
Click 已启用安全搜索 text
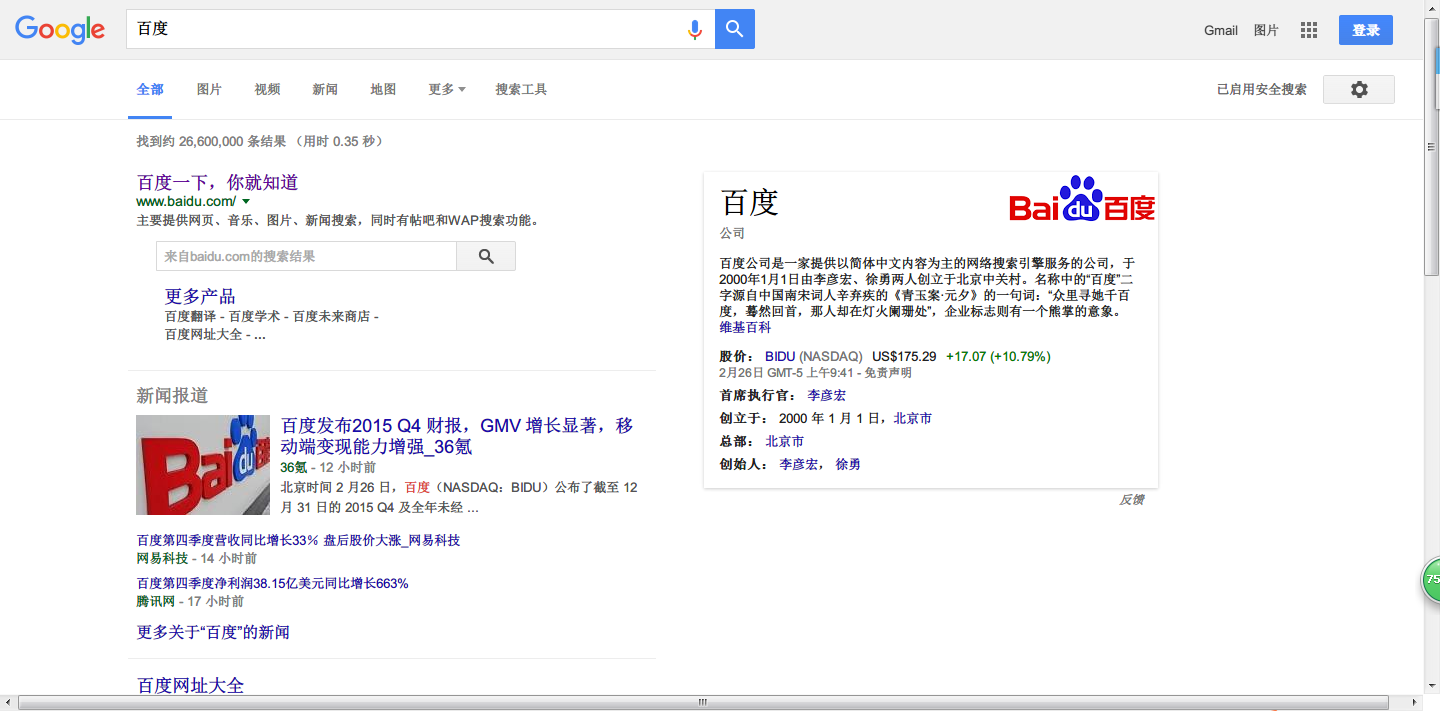click(x=1262, y=89)
